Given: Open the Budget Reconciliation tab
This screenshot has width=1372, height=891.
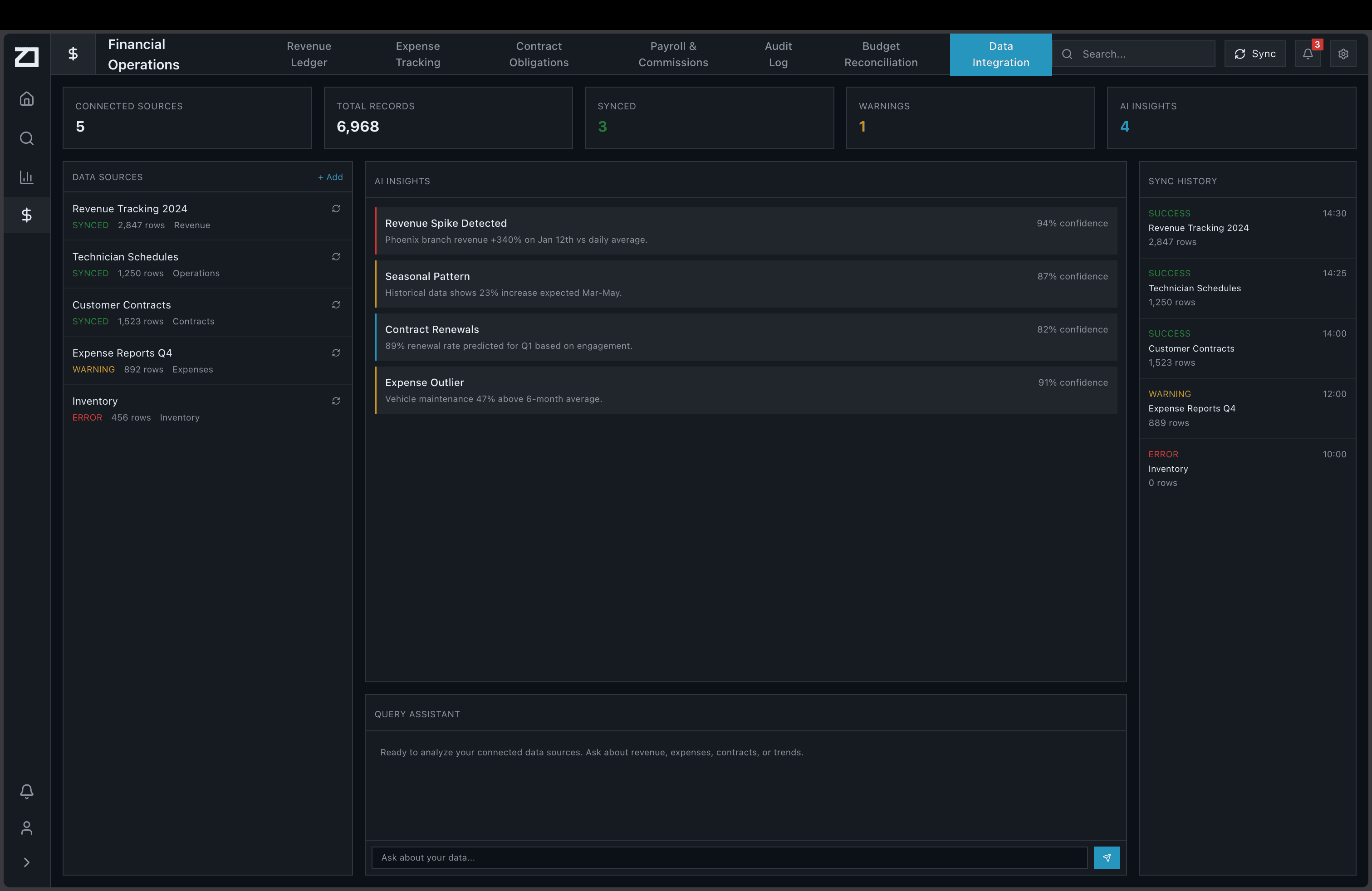Looking at the screenshot, I should (x=880, y=54).
